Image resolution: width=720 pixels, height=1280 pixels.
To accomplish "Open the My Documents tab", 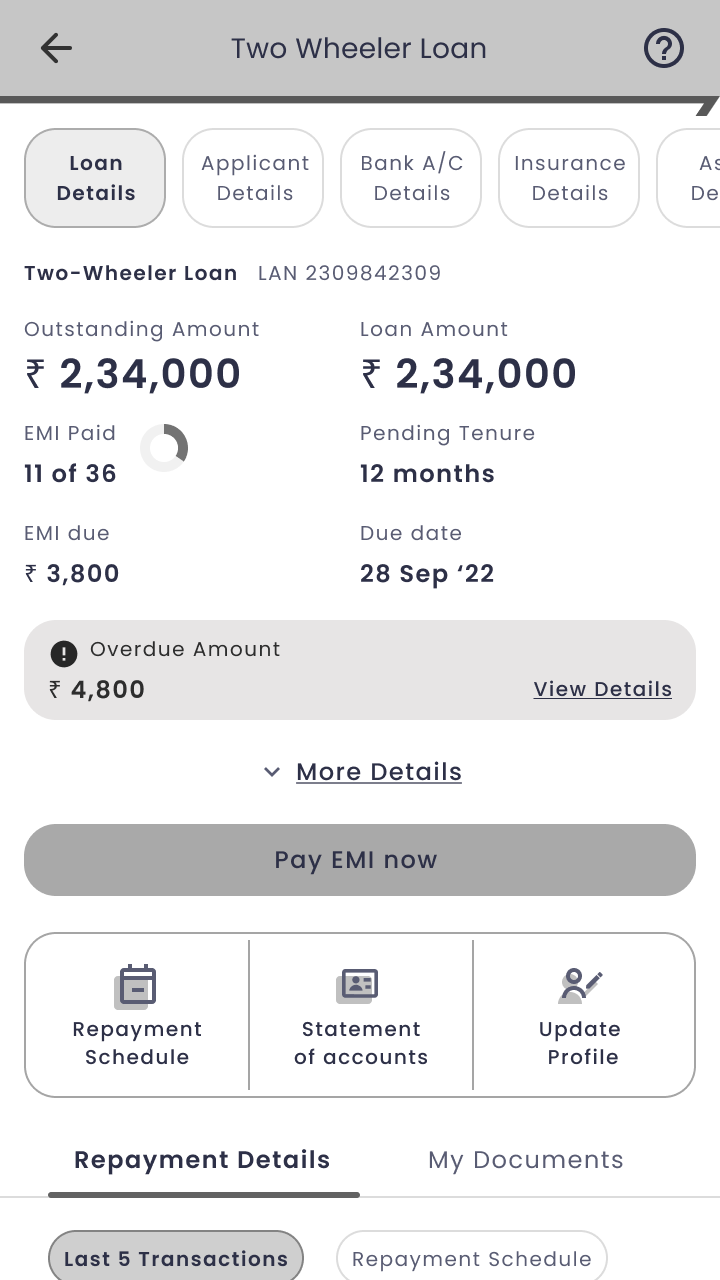I will [526, 1160].
